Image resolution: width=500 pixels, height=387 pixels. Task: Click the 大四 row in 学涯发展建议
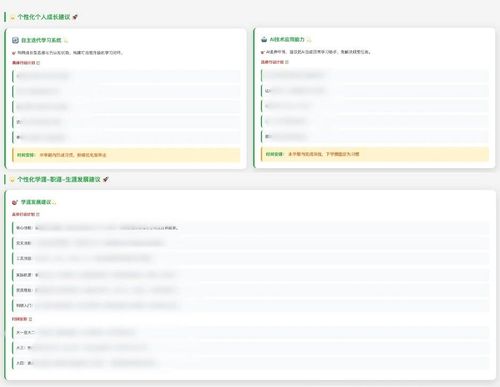[251, 363]
